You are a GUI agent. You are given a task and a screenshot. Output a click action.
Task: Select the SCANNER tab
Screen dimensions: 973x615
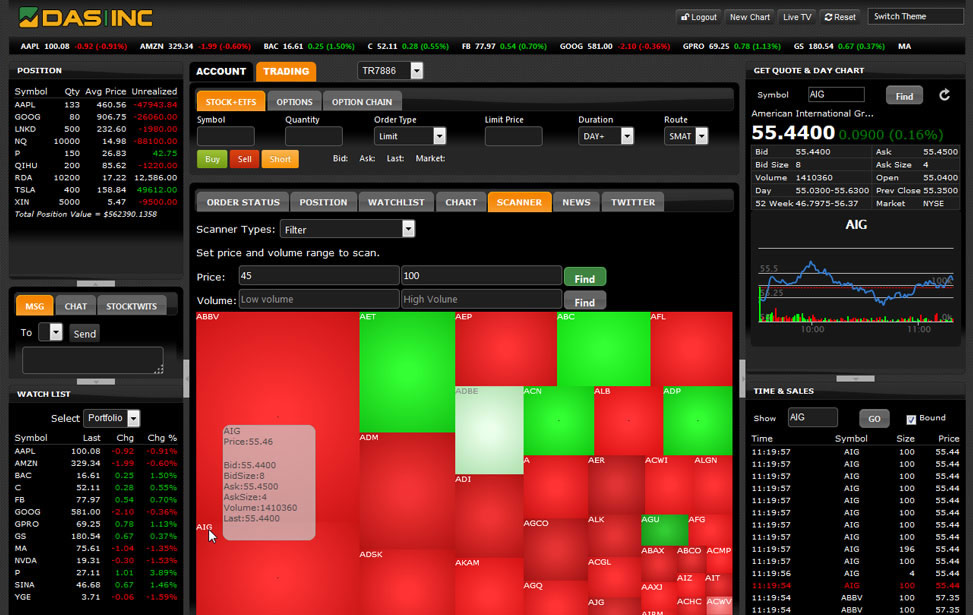519,202
